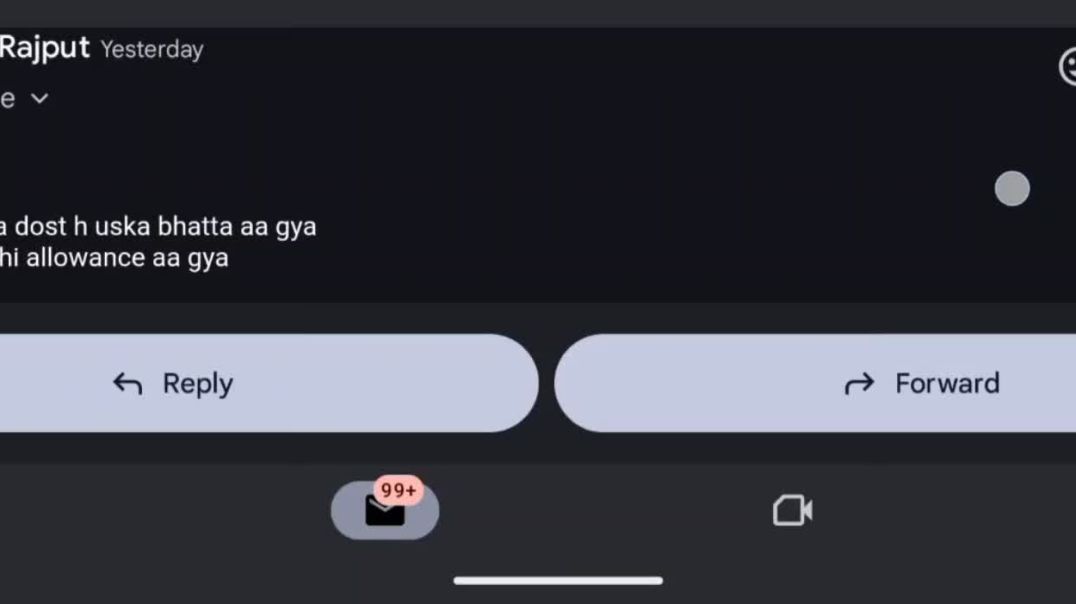Image resolution: width=1076 pixels, height=604 pixels.
Task: Tap the blank bottom bar left of Mail
Action: click(x=150, y=512)
